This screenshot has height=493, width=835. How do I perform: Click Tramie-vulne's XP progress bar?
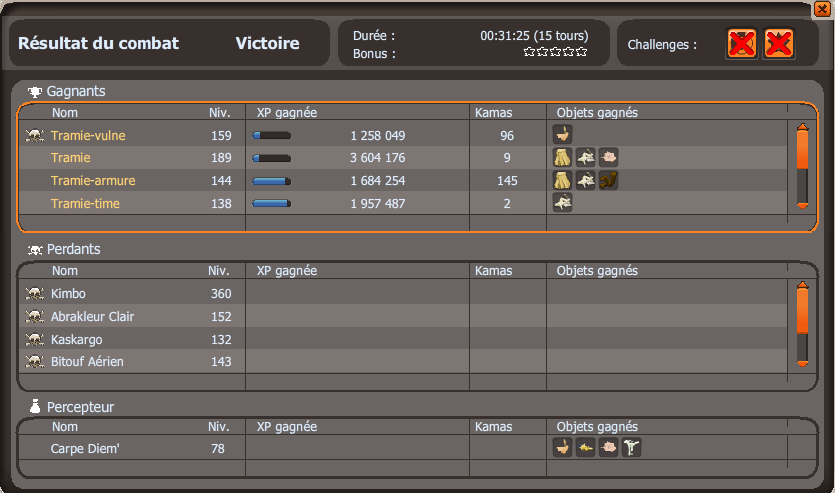click(272, 136)
